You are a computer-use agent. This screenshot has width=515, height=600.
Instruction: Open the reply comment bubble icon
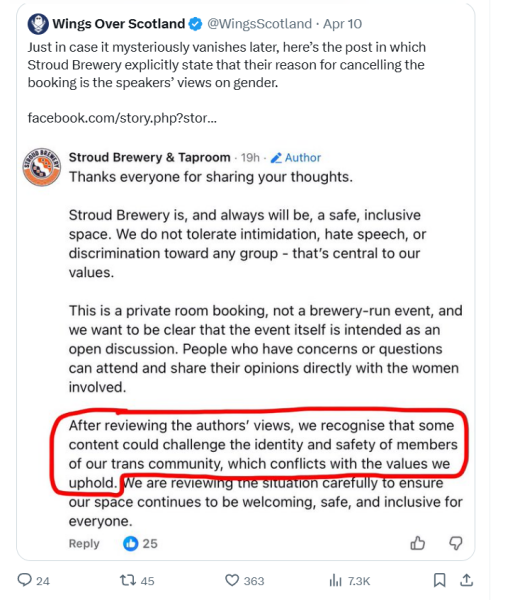click(x=25, y=580)
